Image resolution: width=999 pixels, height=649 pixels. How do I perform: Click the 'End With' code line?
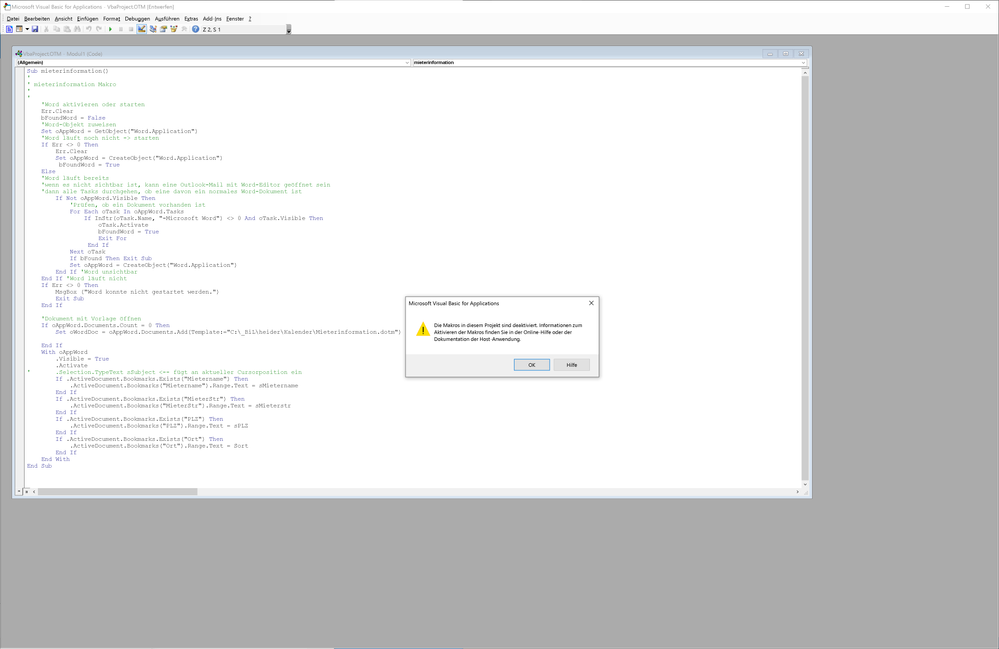pos(55,459)
